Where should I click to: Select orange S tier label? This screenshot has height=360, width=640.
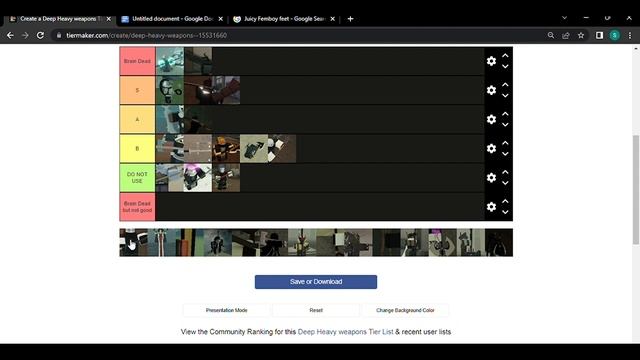(x=137, y=90)
